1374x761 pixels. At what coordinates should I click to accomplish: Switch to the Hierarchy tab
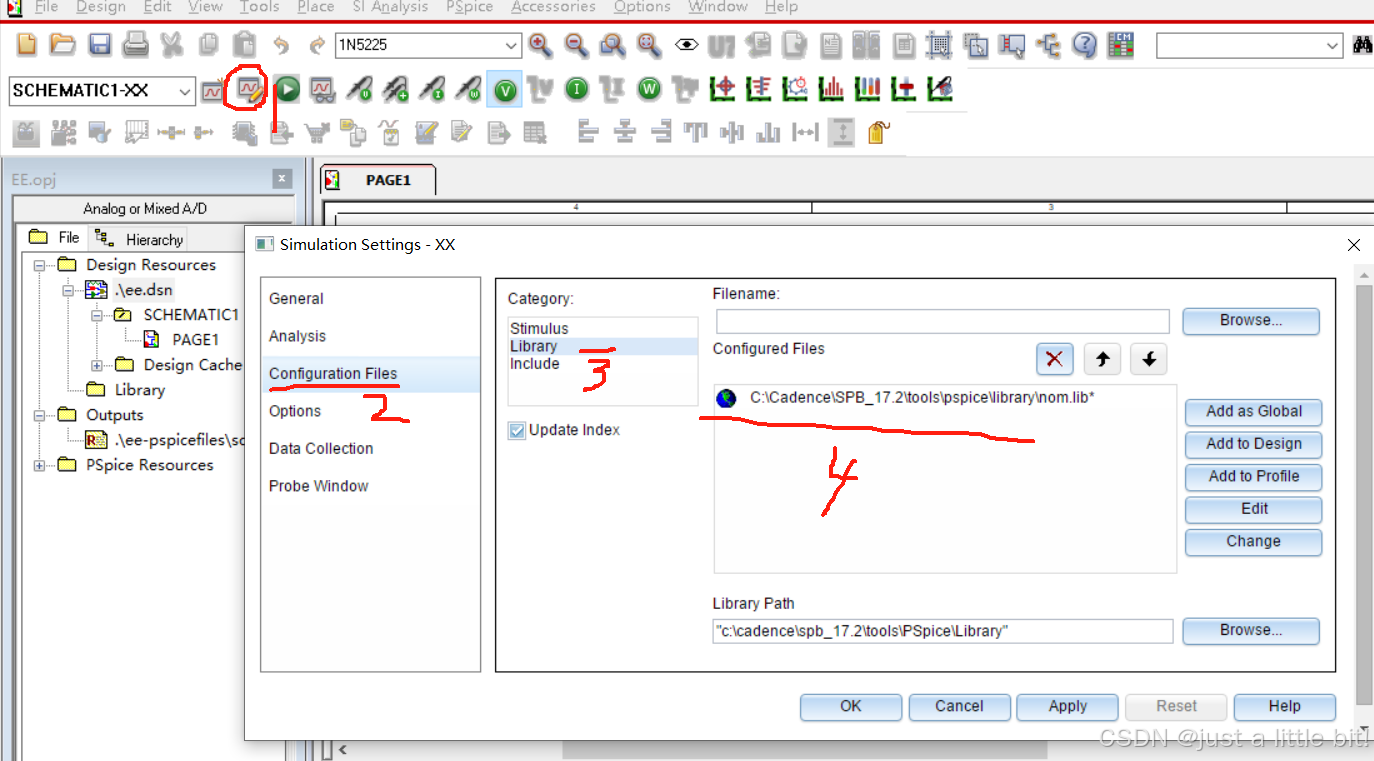click(x=138, y=238)
